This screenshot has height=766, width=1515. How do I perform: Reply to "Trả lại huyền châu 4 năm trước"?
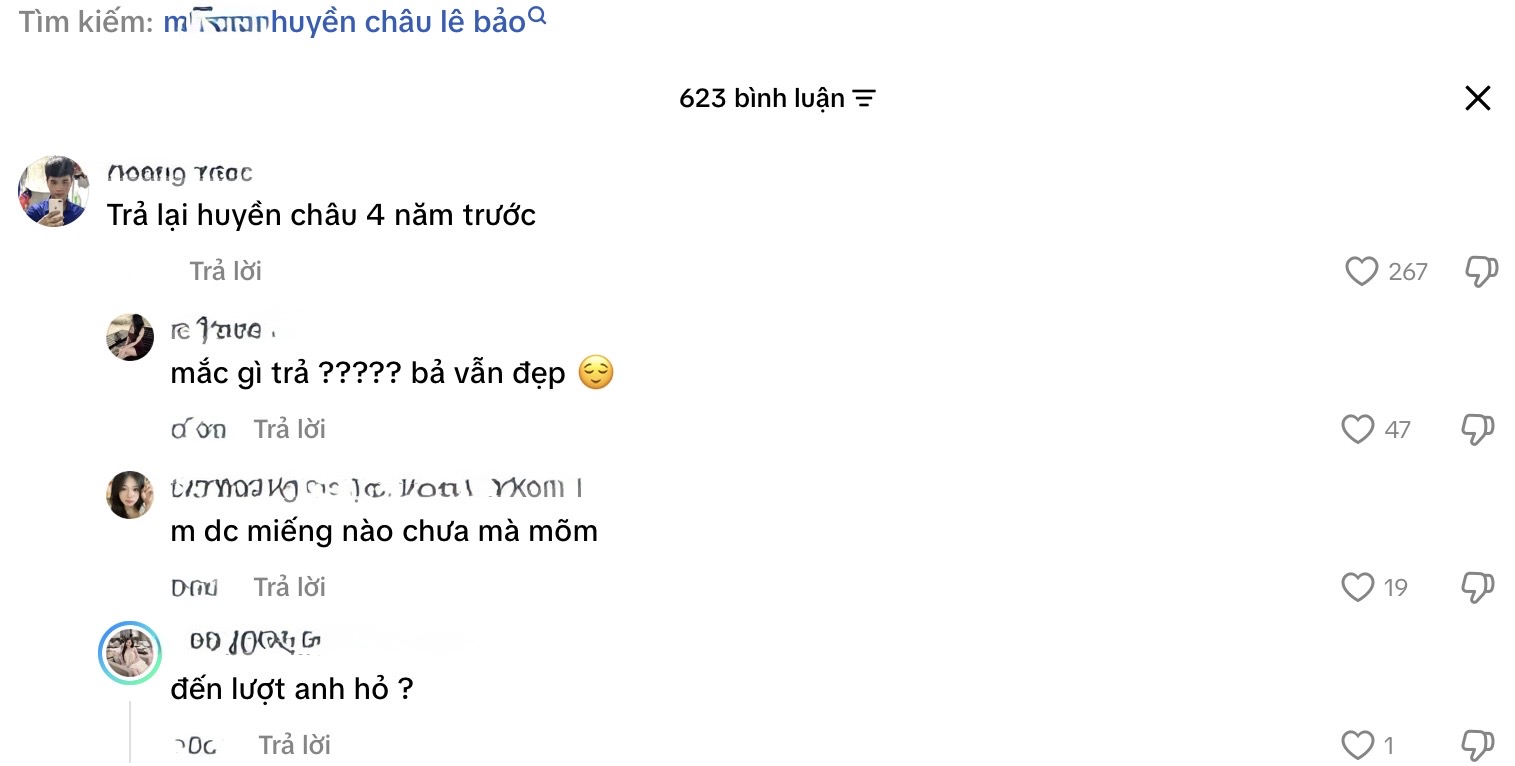(226, 271)
